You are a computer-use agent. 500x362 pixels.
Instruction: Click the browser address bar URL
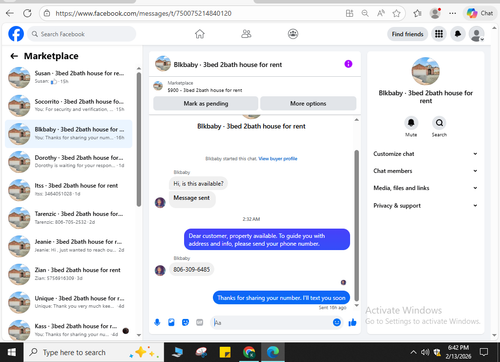143,13
